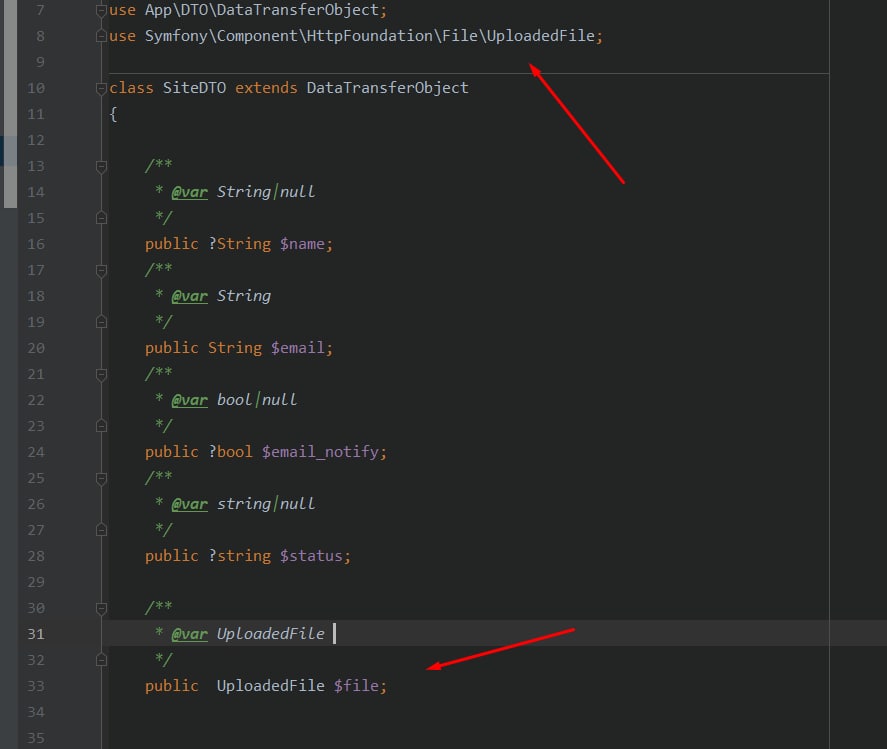The image size is (887, 749).
Task: Click the fold end marker at line 19
Action: (x=101, y=322)
